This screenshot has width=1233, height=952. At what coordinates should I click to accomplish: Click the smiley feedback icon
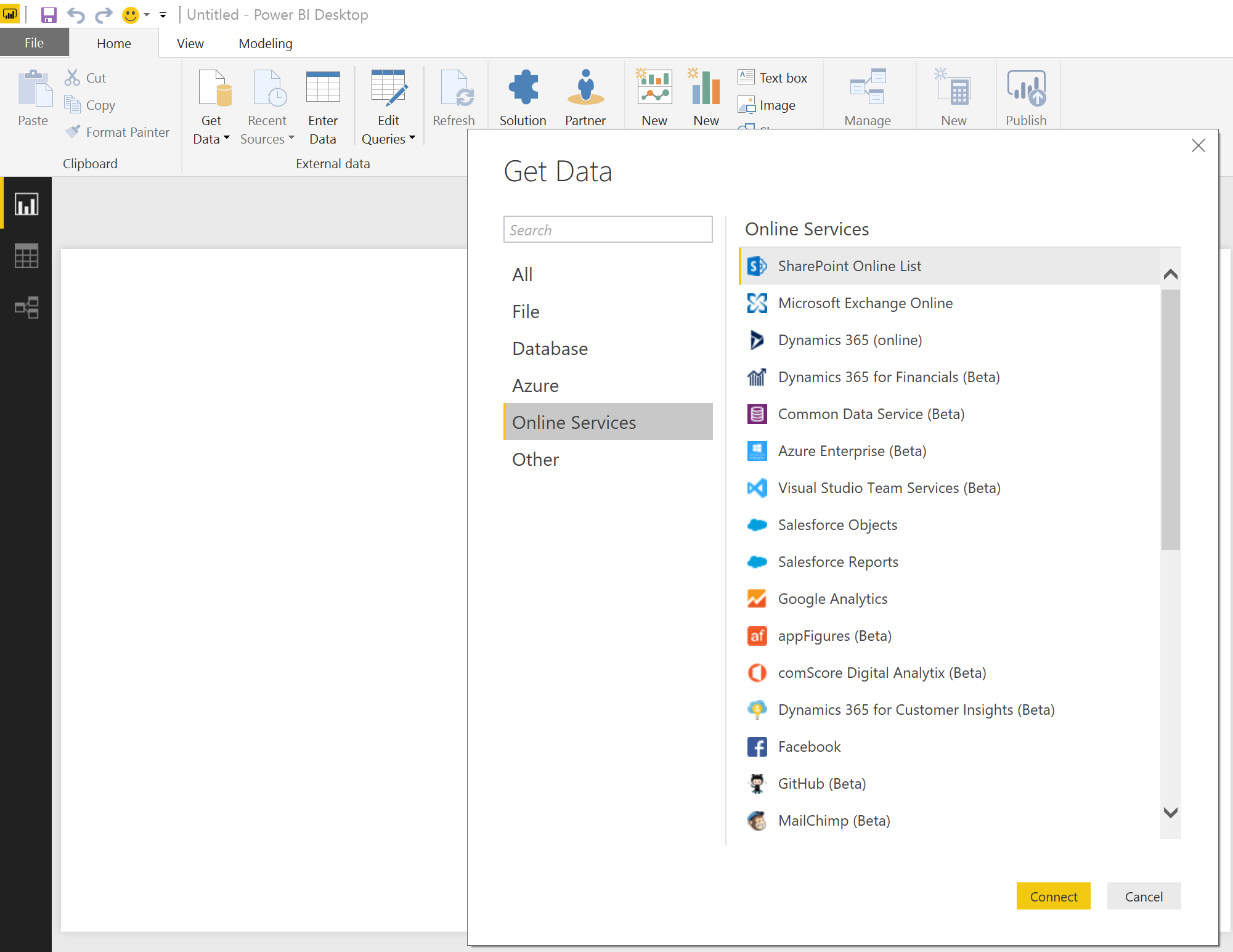[x=131, y=15]
